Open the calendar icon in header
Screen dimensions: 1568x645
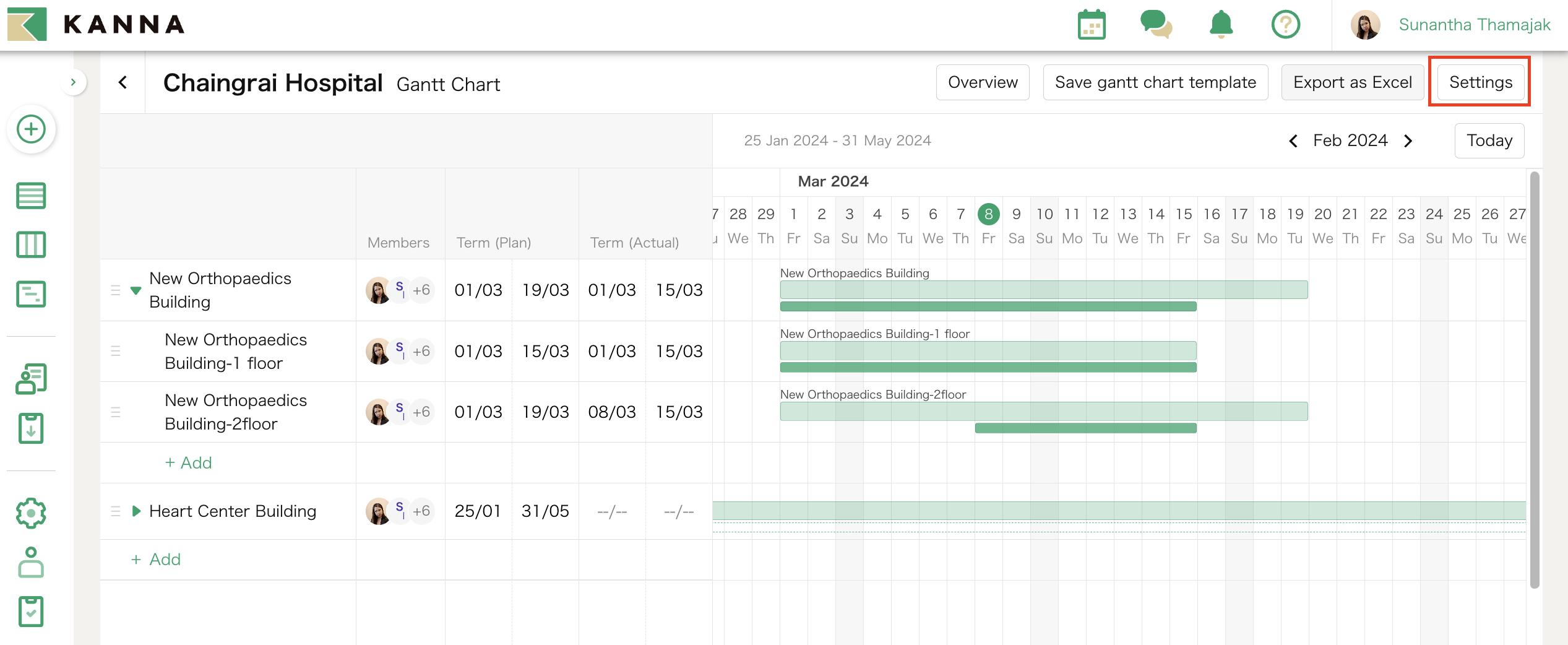click(x=1092, y=25)
